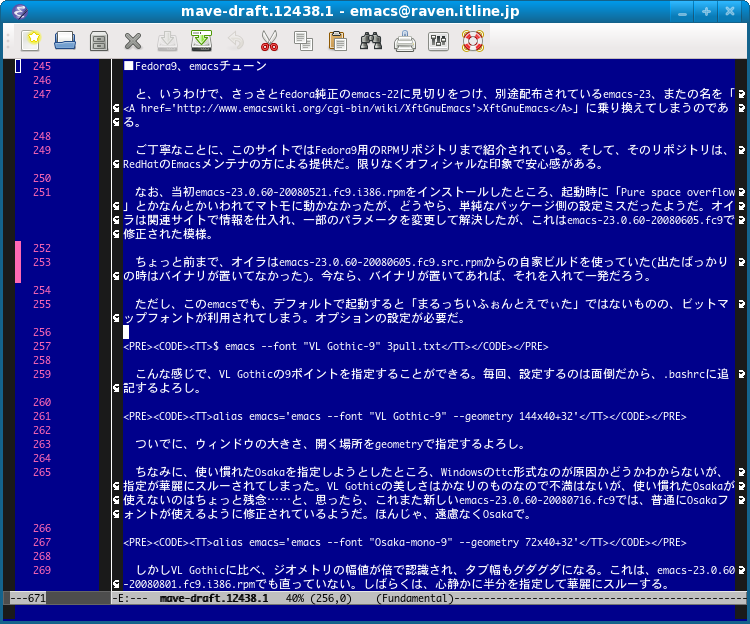
Task: Click the Copy toolbar icon
Action: coord(303,41)
